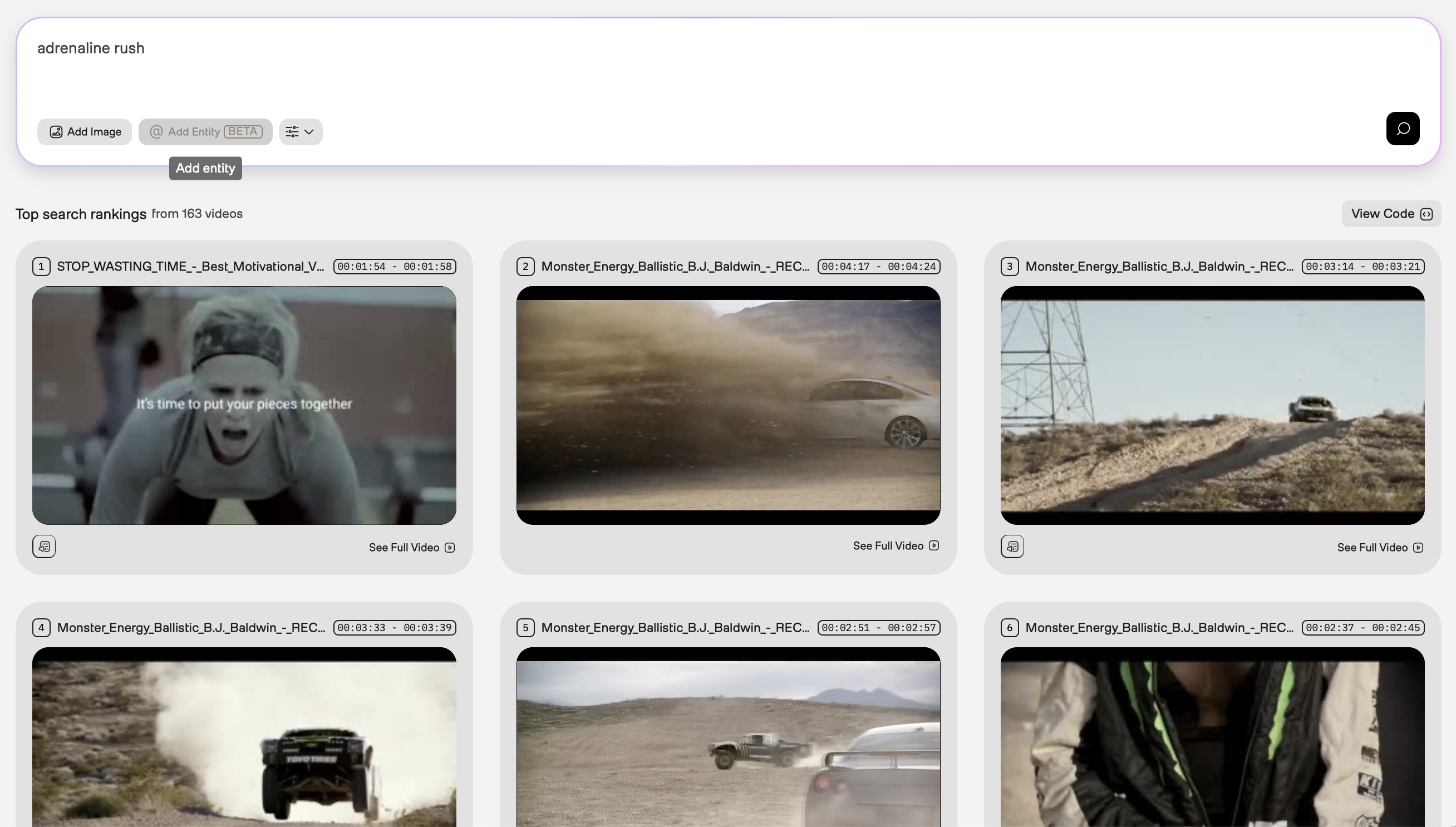Click transcript icon under result 1
The width and height of the screenshot is (1456, 827).
(x=44, y=547)
